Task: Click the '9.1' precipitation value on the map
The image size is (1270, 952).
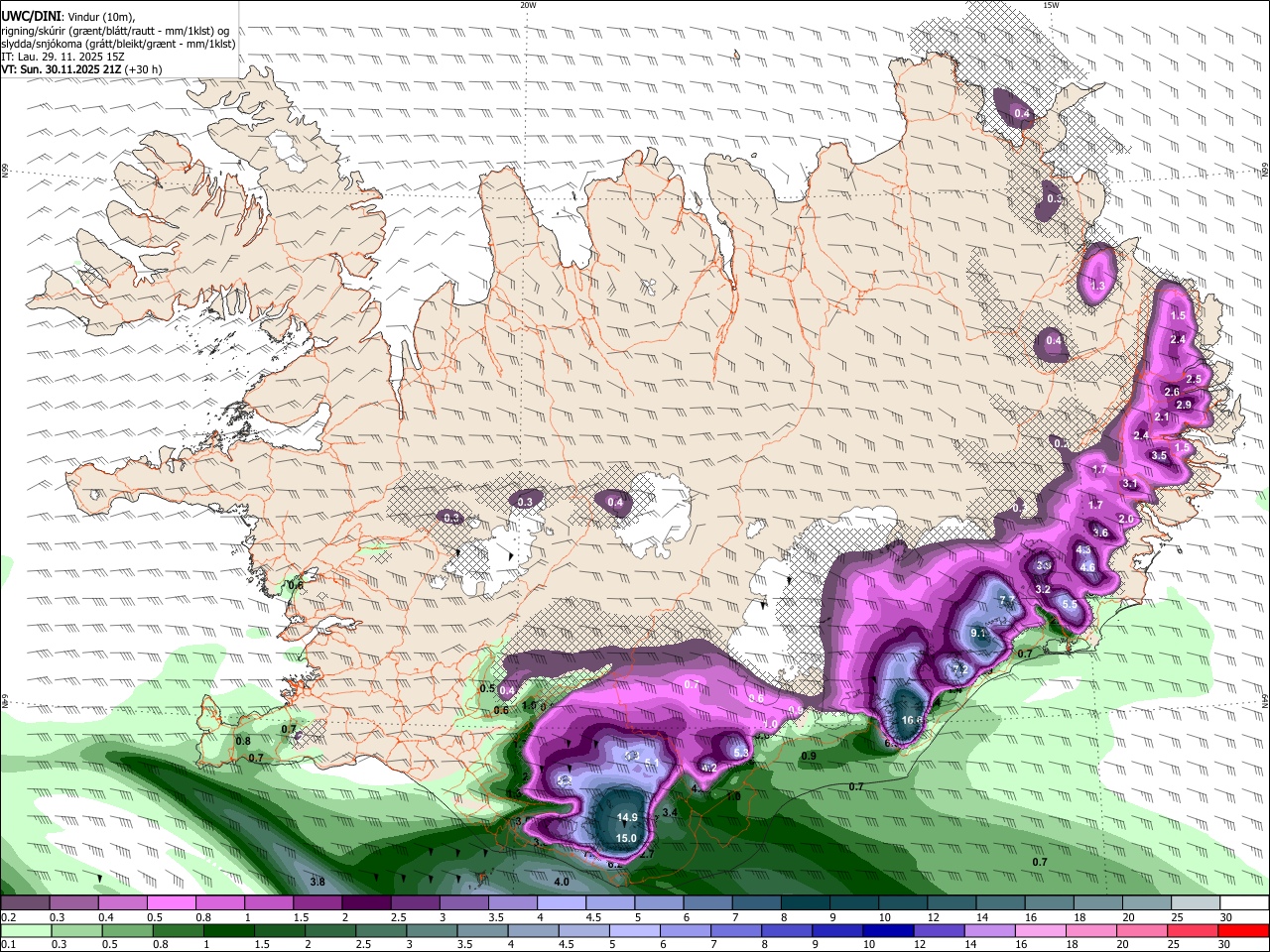Action: click(x=979, y=633)
